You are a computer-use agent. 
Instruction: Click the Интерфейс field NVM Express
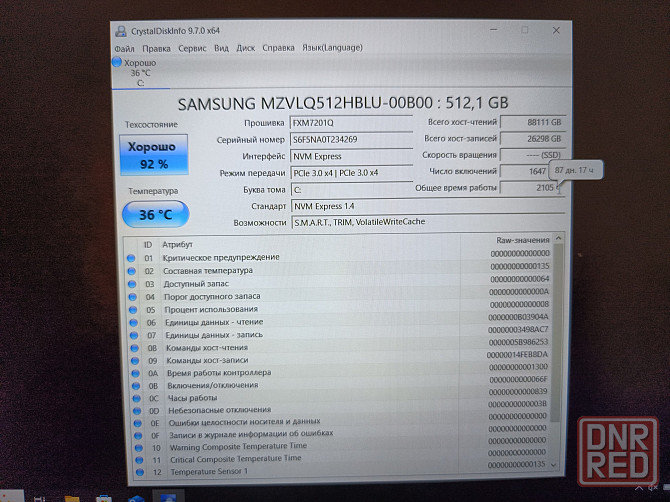[x=351, y=156]
